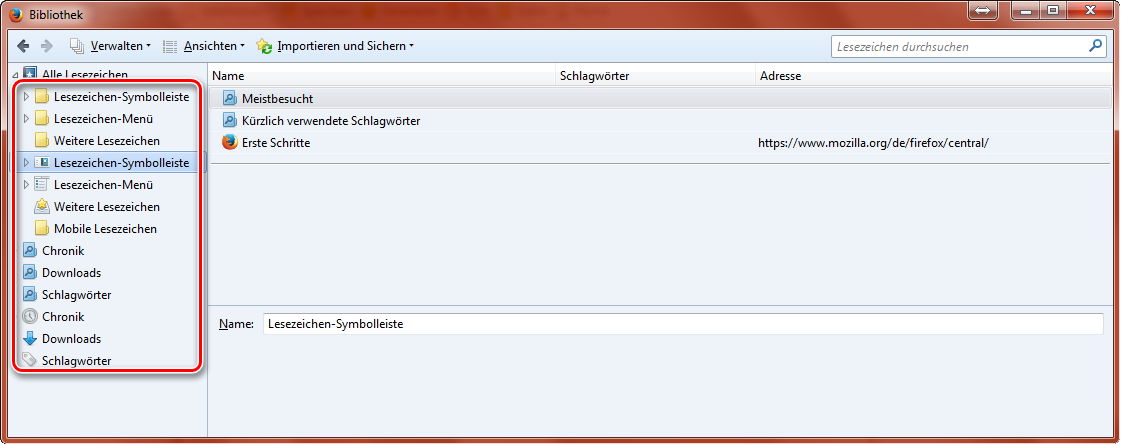Select the Erste Schritte Firefox bookmark
This screenshot has width=1121, height=445.
pyautogui.click(x=275, y=143)
